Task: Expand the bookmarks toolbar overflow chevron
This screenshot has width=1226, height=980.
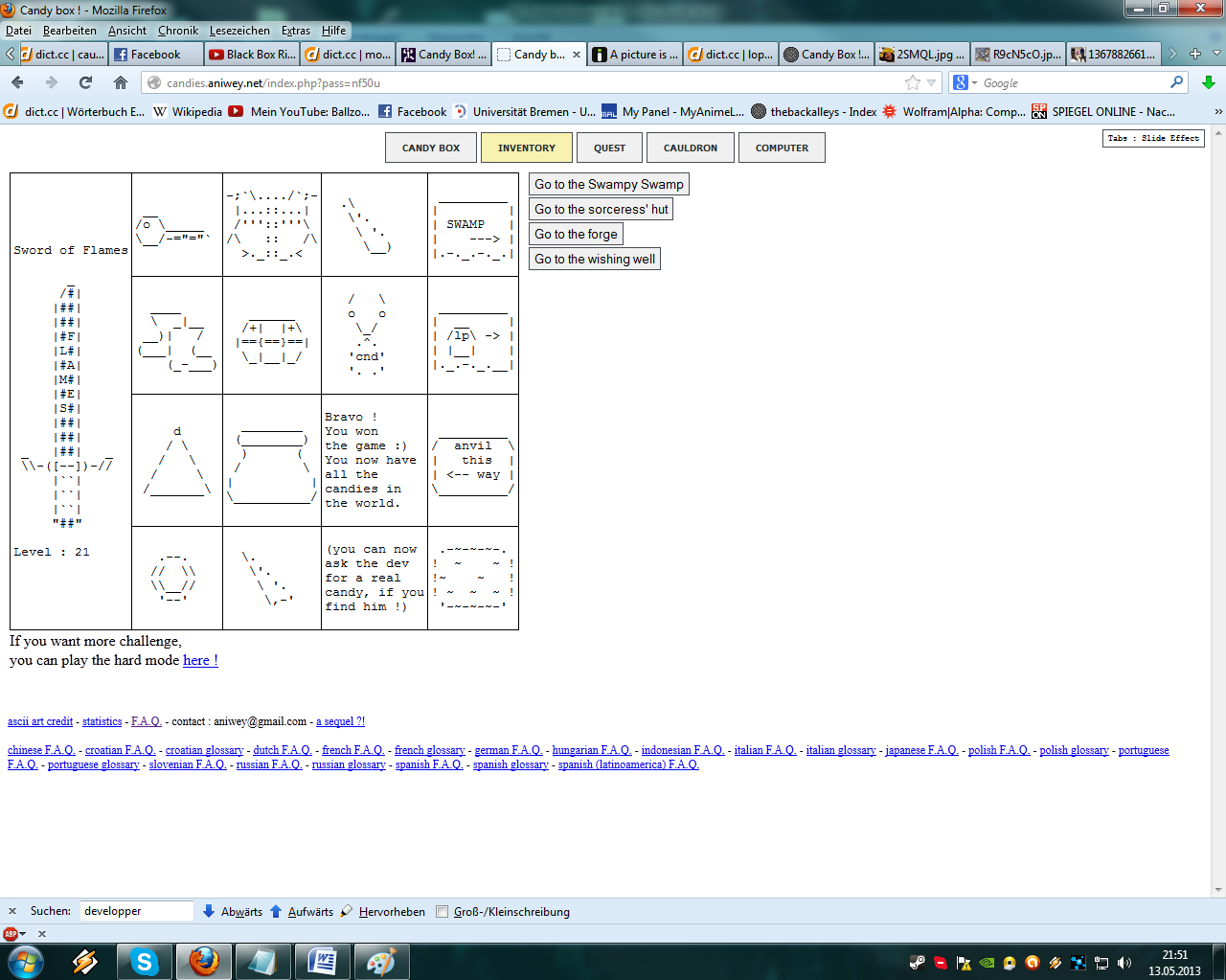Action: pyautogui.click(x=1217, y=111)
